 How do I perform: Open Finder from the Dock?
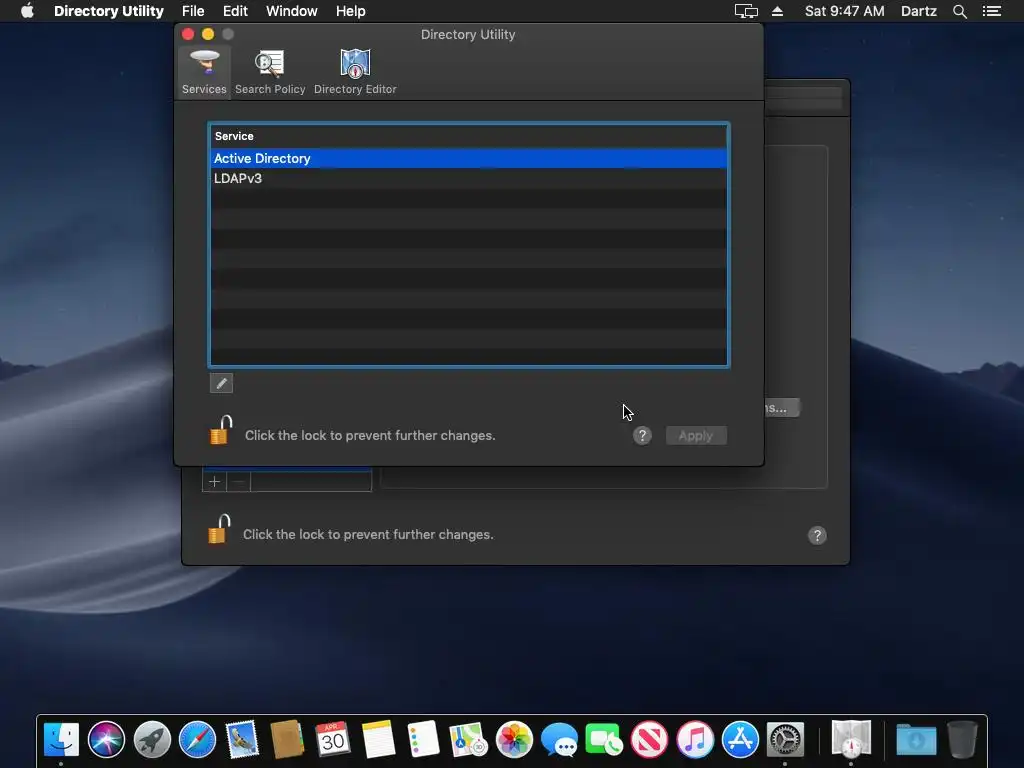[x=61, y=739]
